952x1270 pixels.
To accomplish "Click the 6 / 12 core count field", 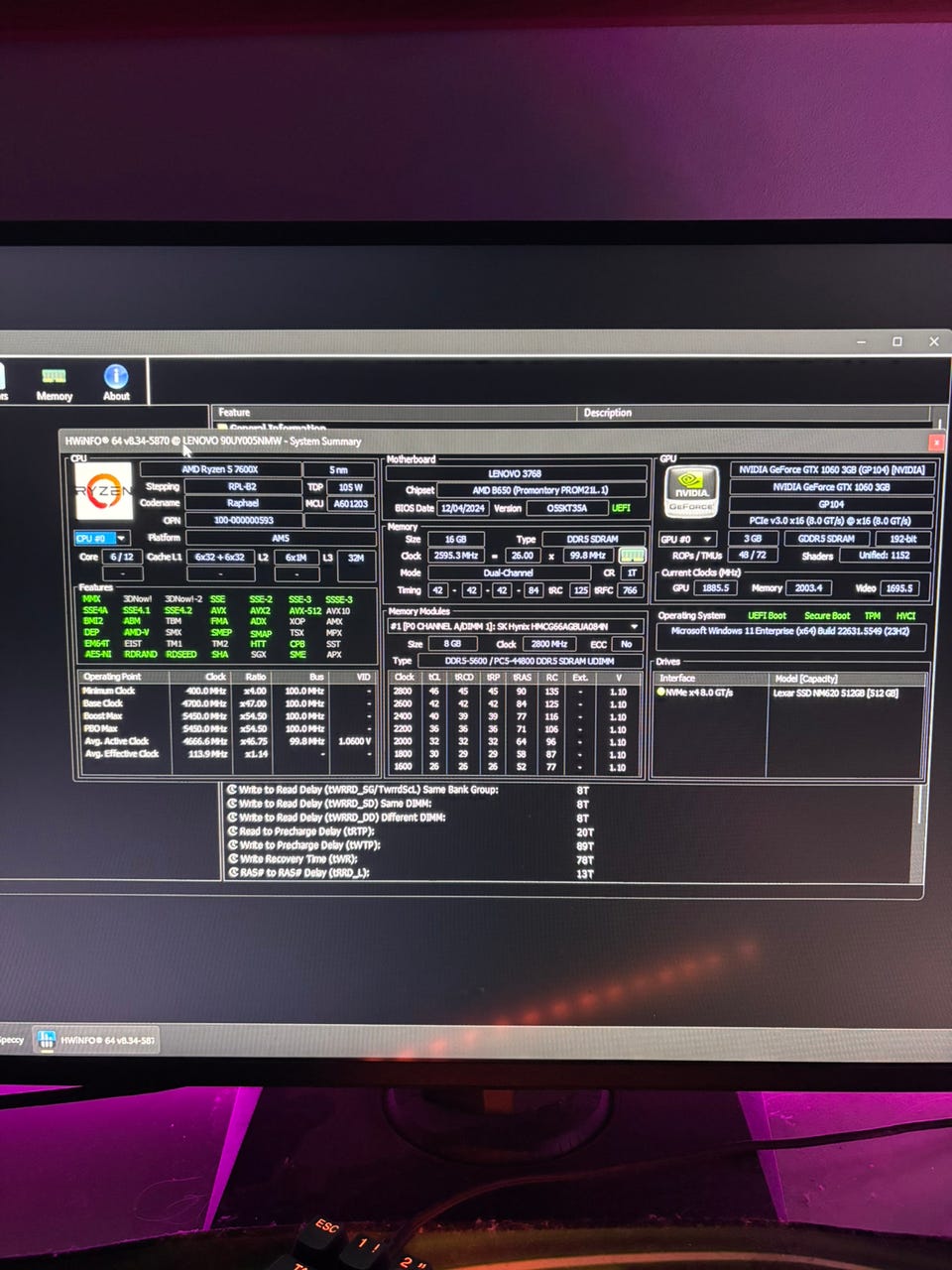I will [x=122, y=557].
